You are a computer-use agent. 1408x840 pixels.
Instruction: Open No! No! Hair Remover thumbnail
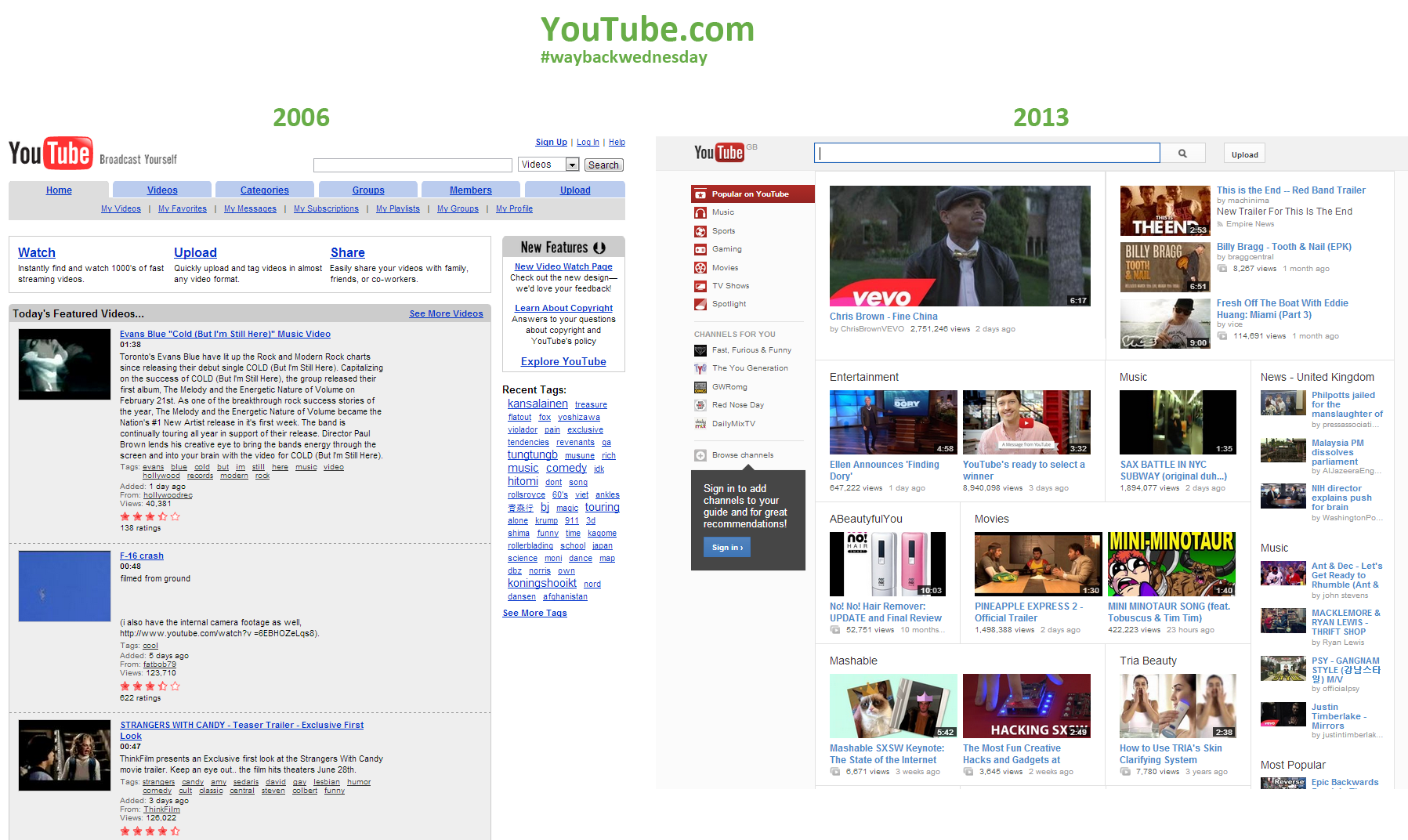coord(888,564)
